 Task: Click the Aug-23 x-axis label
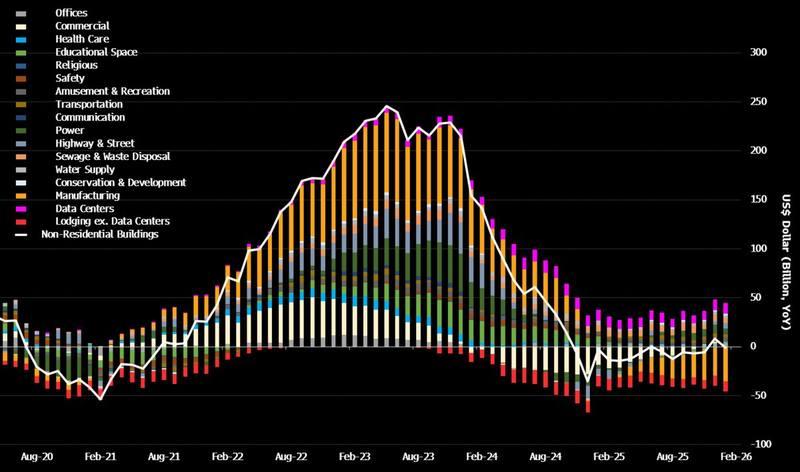[418, 457]
